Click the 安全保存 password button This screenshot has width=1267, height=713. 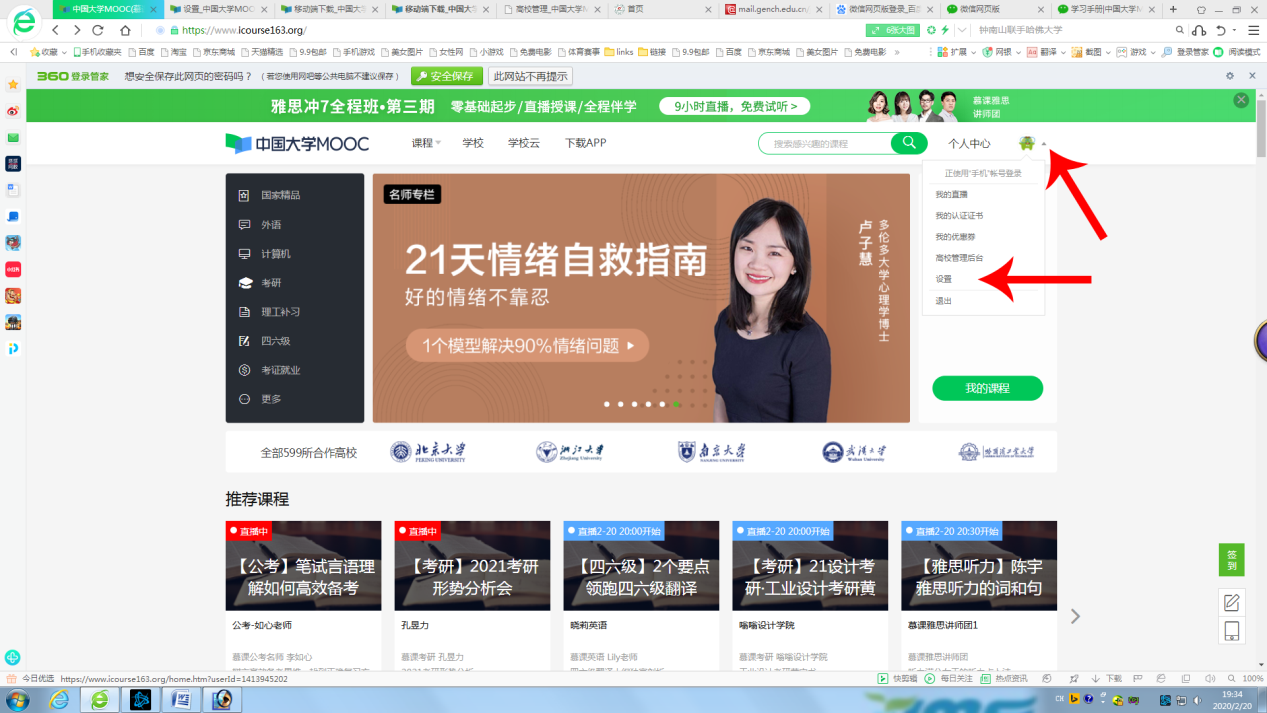point(445,76)
